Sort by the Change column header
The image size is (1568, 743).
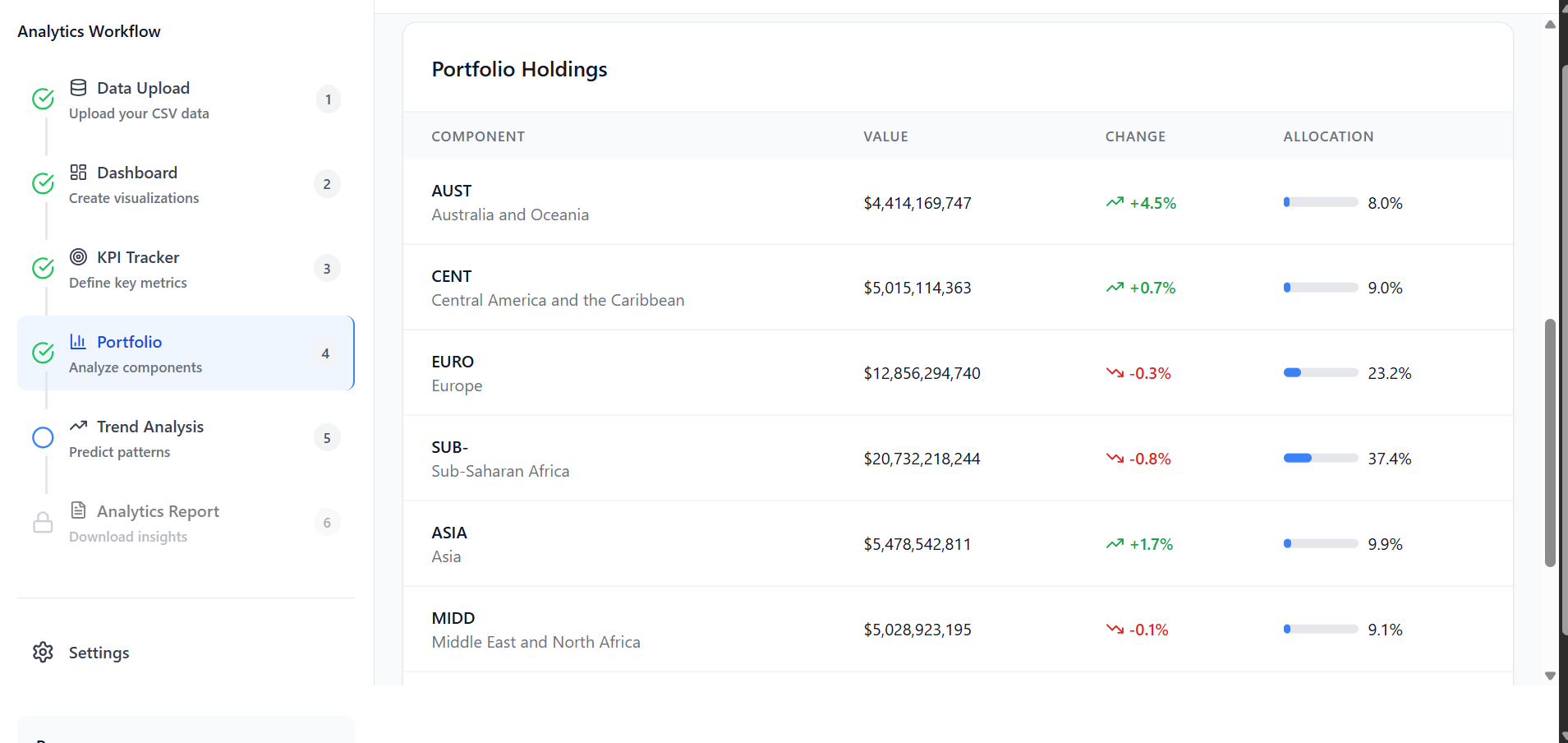click(x=1135, y=136)
